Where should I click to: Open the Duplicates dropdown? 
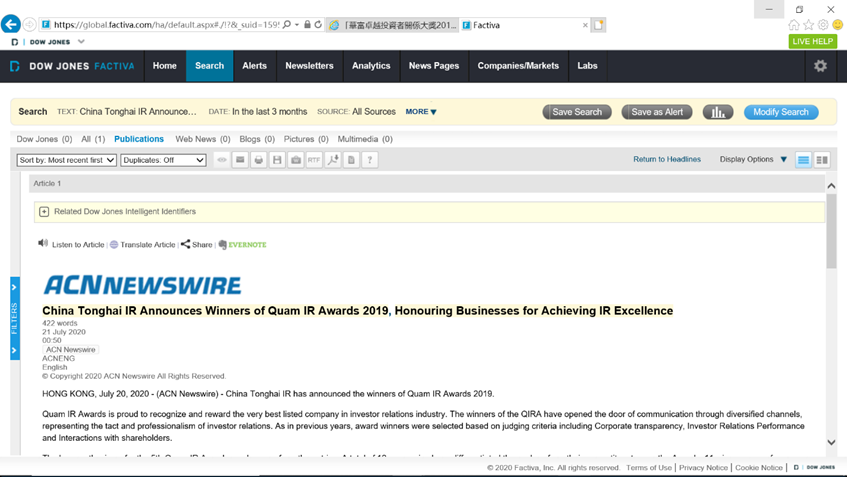[163, 160]
